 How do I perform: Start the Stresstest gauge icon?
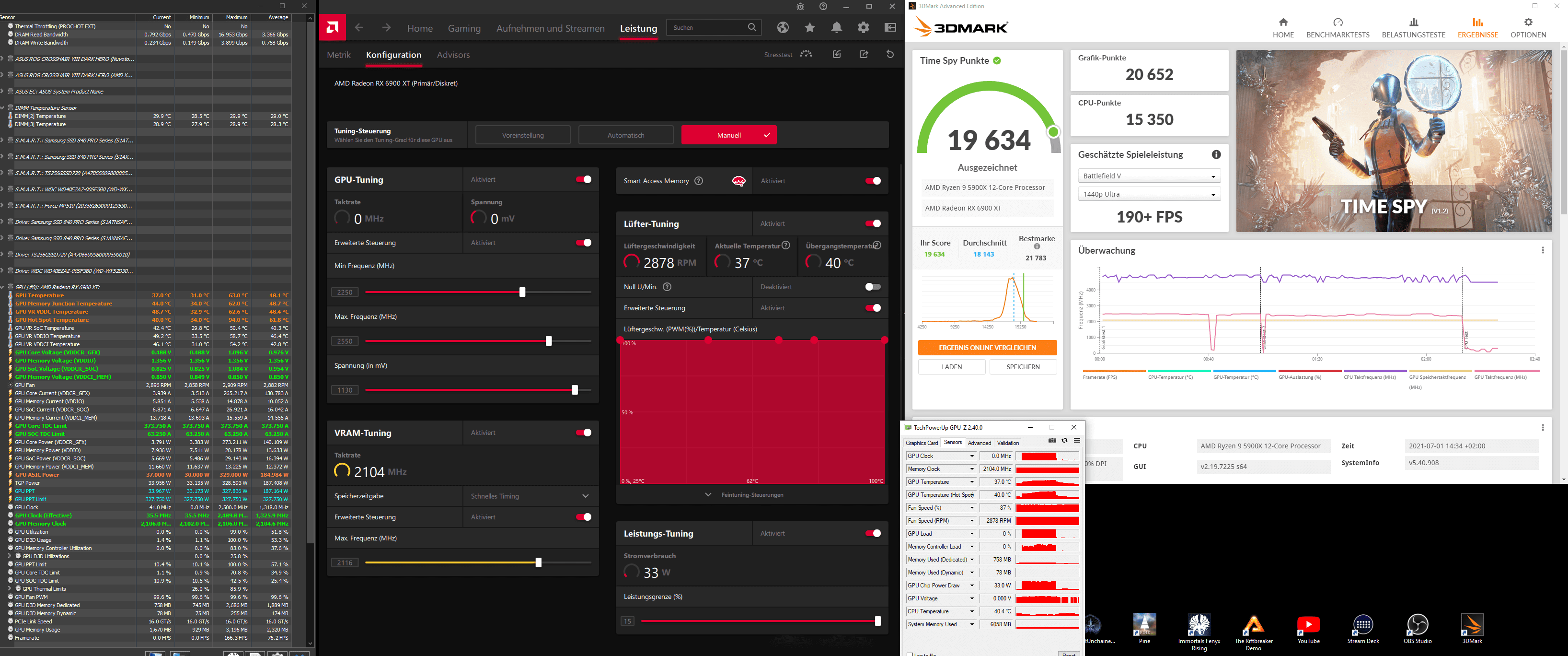coord(806,54)
